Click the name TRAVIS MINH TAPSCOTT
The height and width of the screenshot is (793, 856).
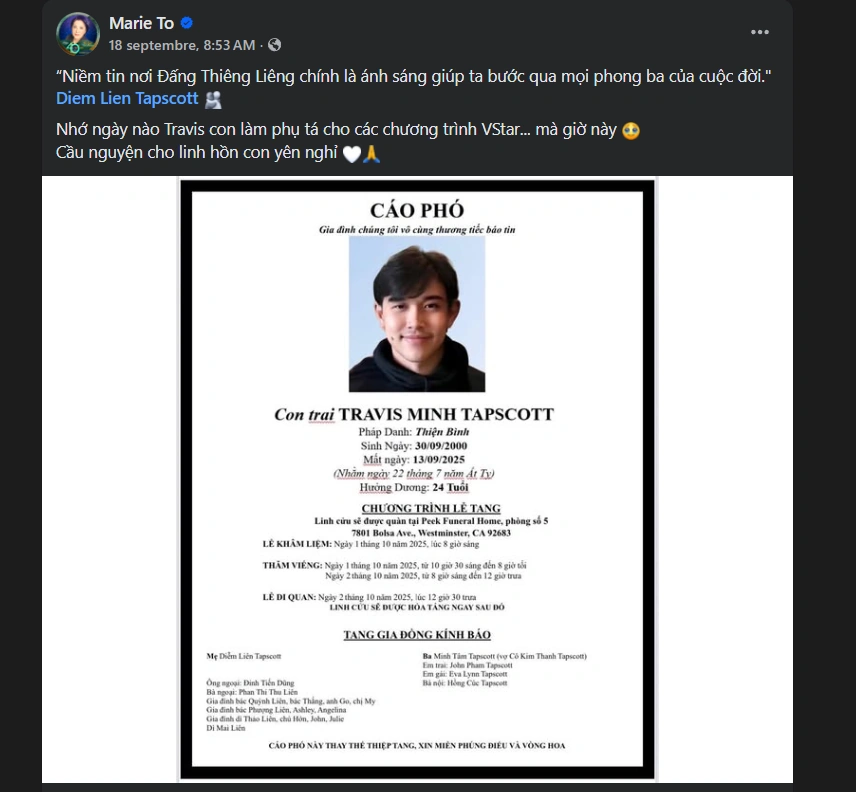tap(446, 414)
